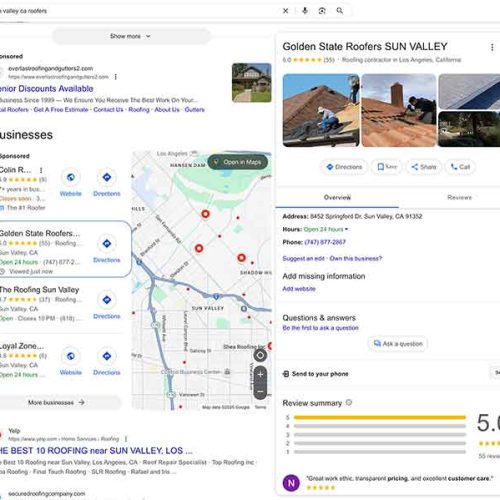
Task: Switch to the Overview tab
Action: [x=337, y=197]
